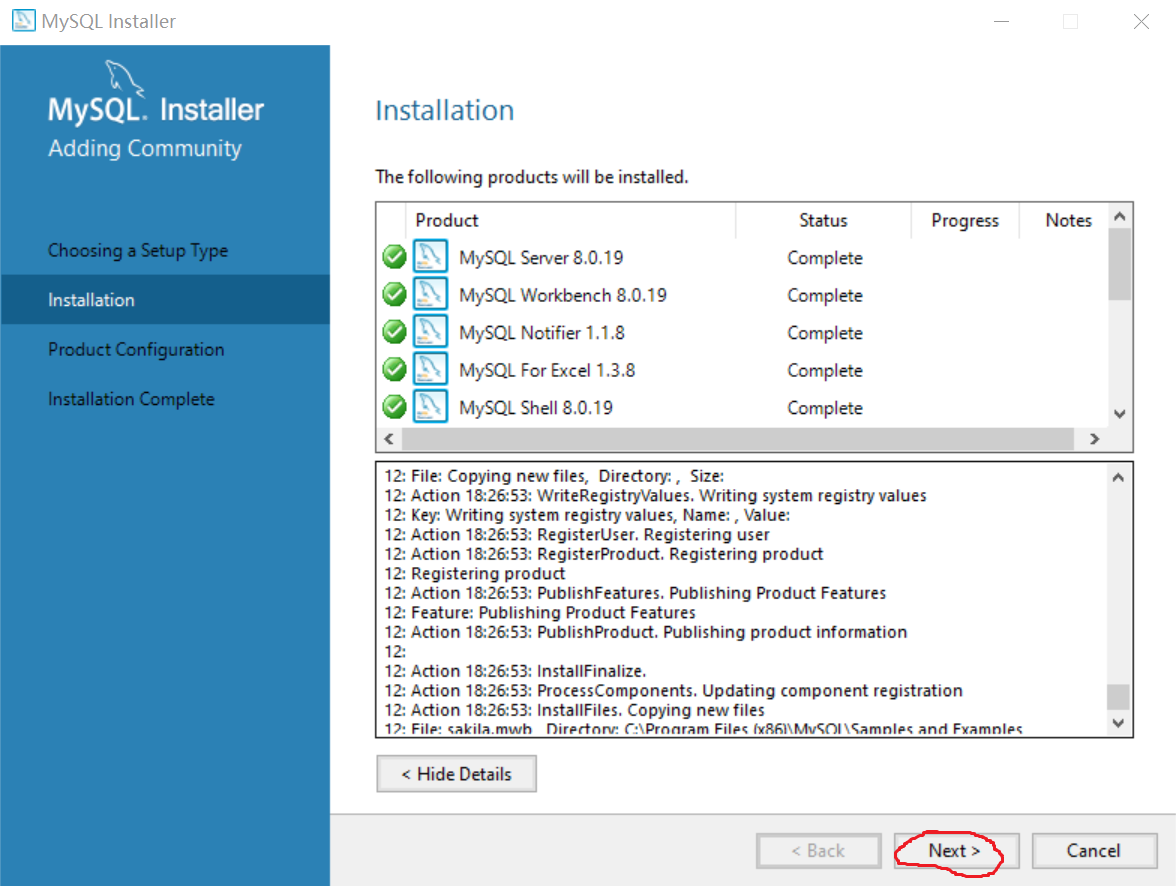The height and width of the screenshot is (886, 1176).
Task: Collapse the log with Hide Details button
Action: pos(457,773)
